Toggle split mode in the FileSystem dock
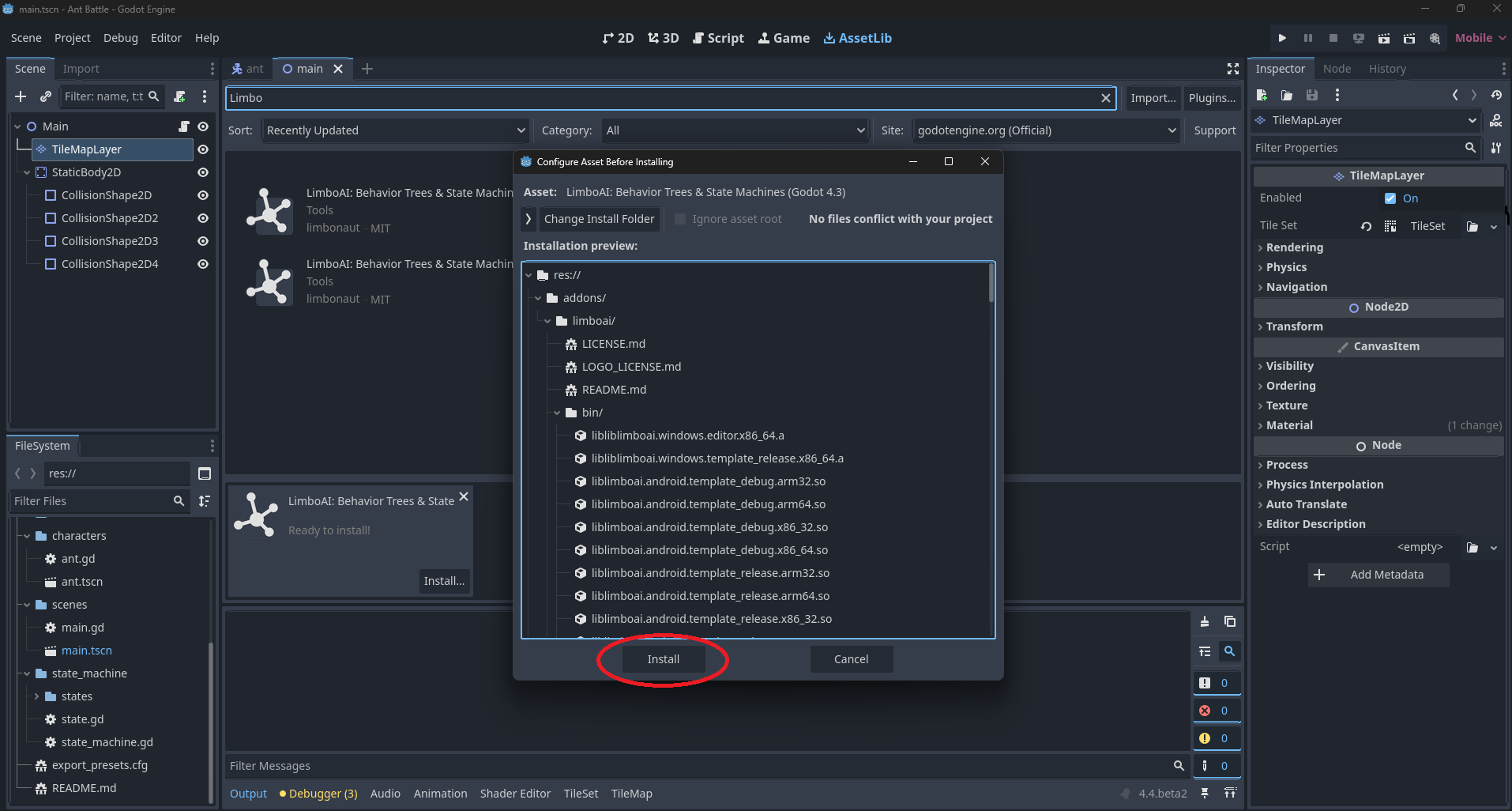Viewport: 1512px width, 811px height. point(205,473)
